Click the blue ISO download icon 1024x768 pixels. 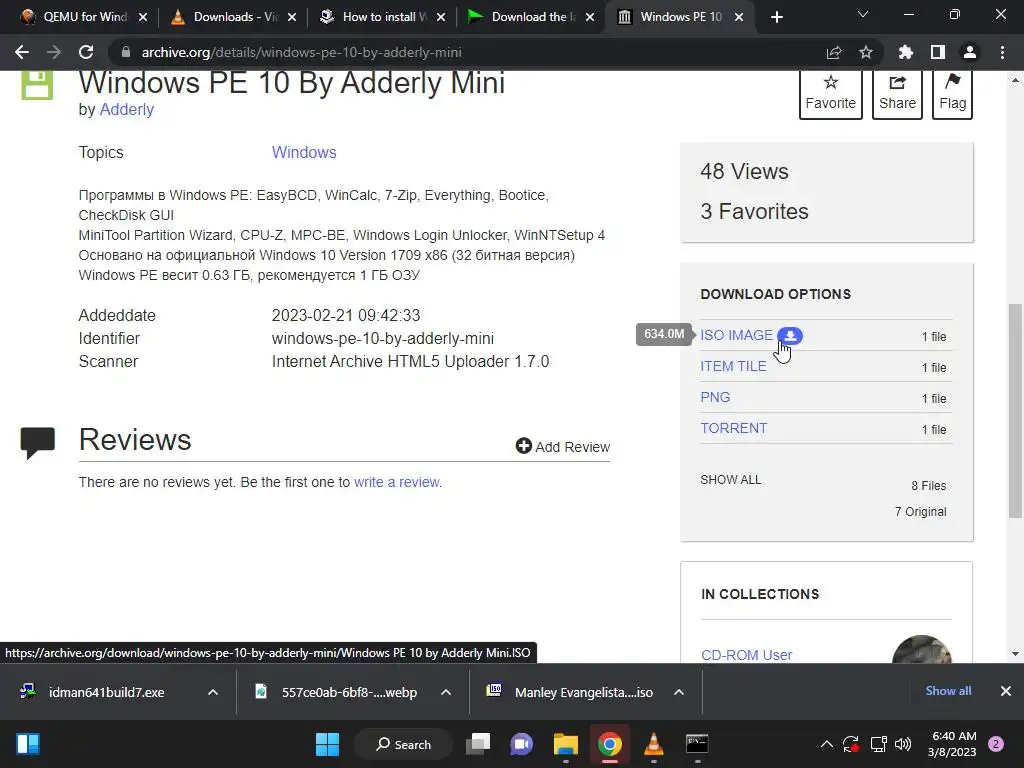click(790, 336)
